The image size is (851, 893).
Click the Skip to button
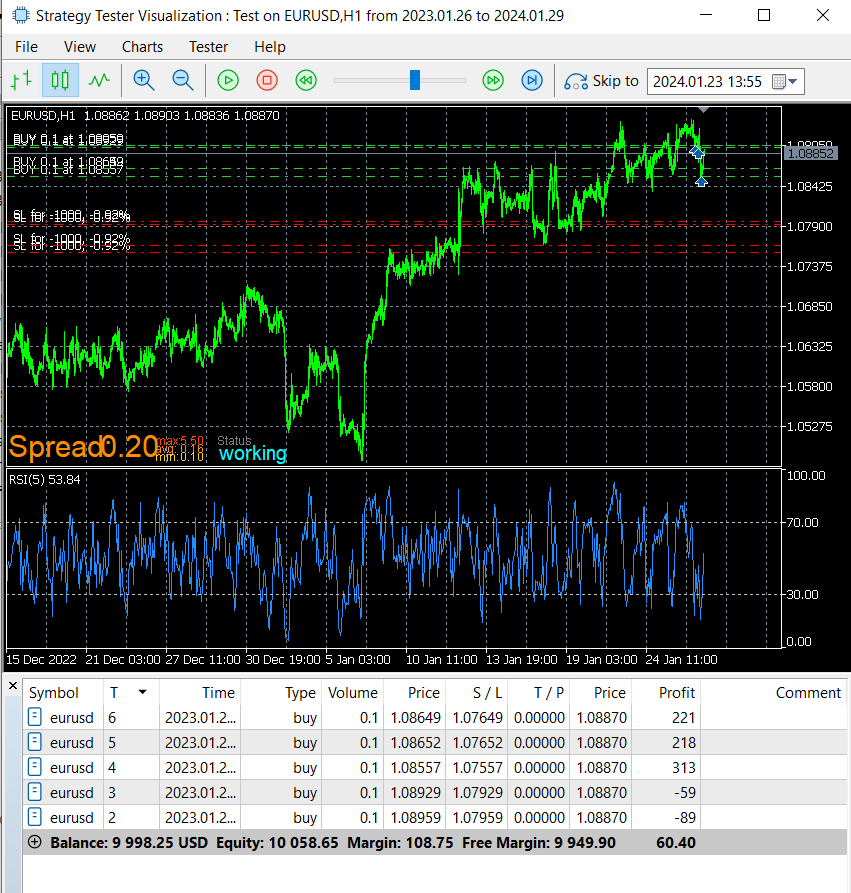click(601, 81)
